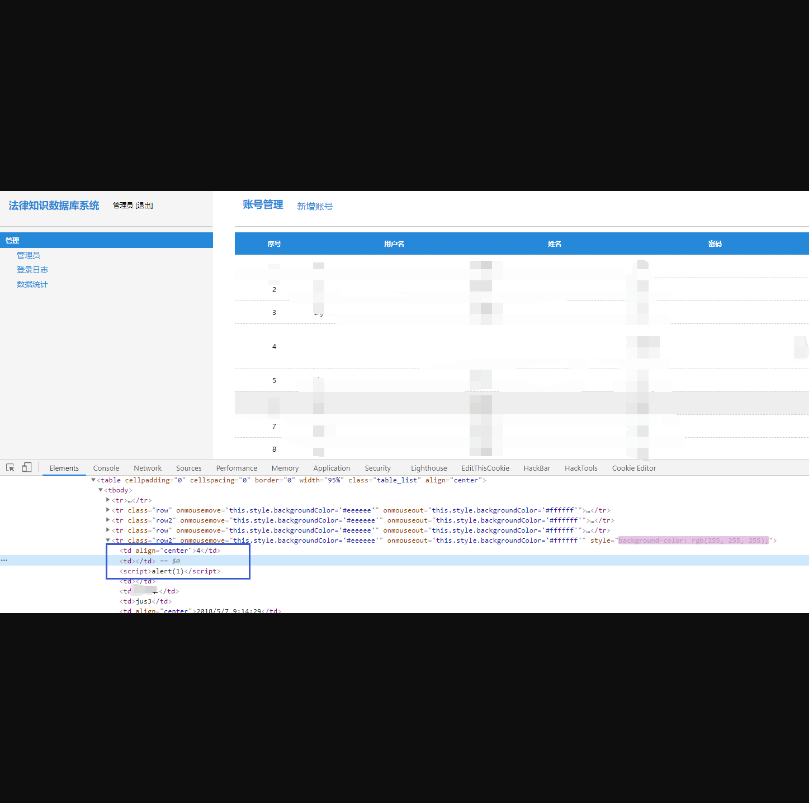Click the highlighted background-color style attribute value
Screen dimensions: 809x803
click(x=693, y=540)
